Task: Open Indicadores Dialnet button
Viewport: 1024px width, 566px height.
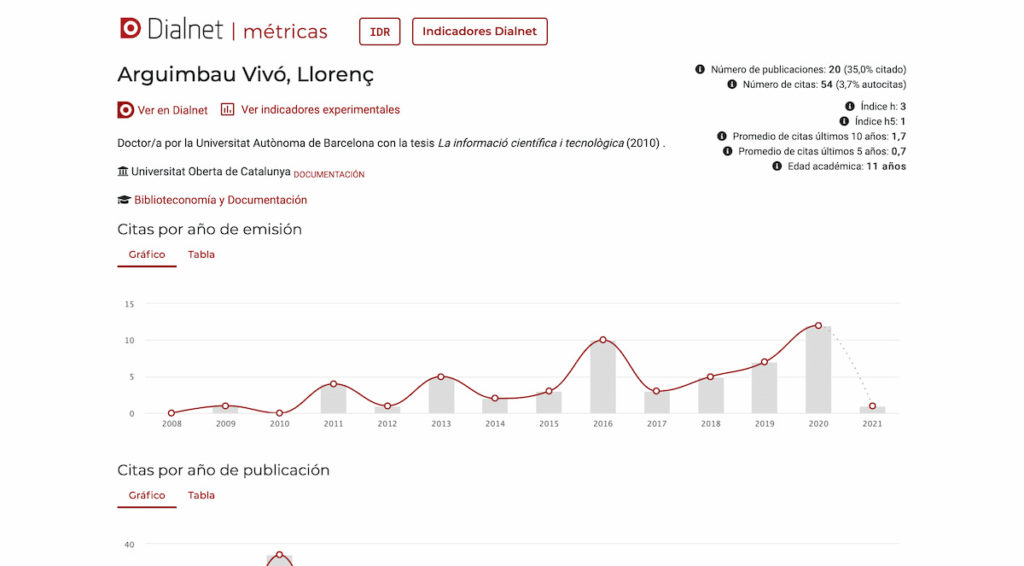Action: 479,32
